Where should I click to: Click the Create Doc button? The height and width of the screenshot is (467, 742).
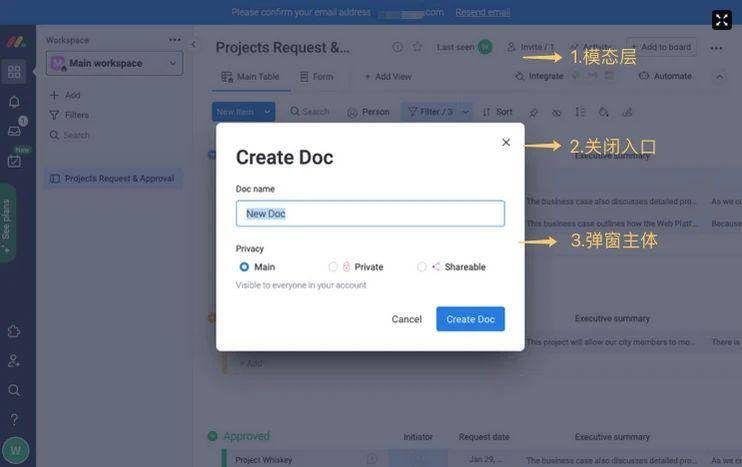[x=470, y=319]
